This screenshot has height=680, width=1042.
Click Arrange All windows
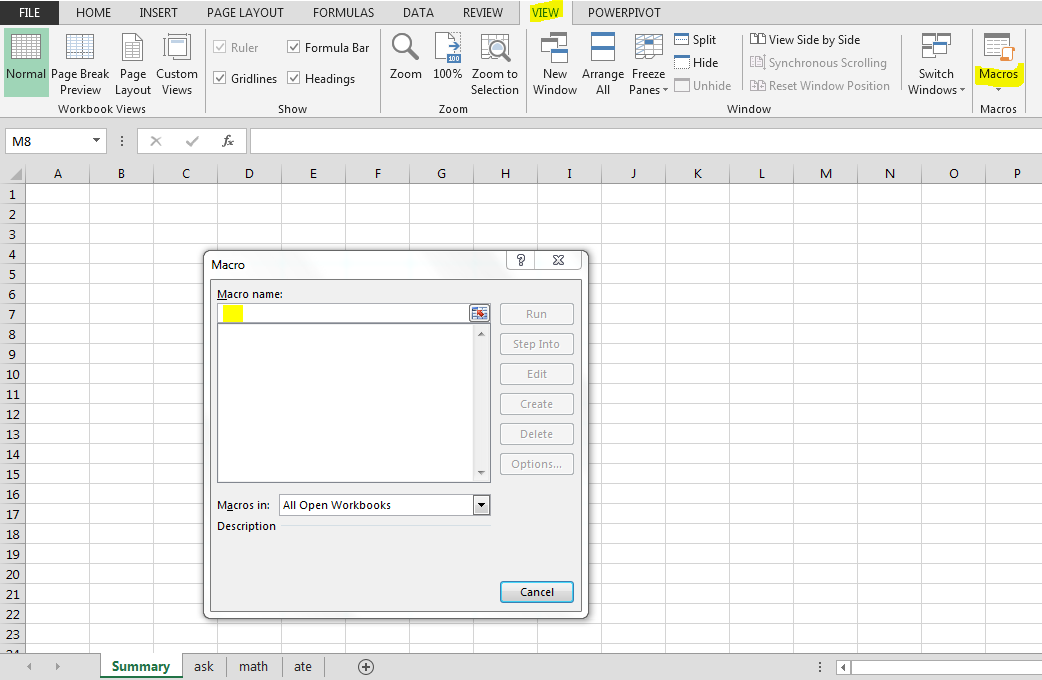pyautogui.click(x=603, y=63)
